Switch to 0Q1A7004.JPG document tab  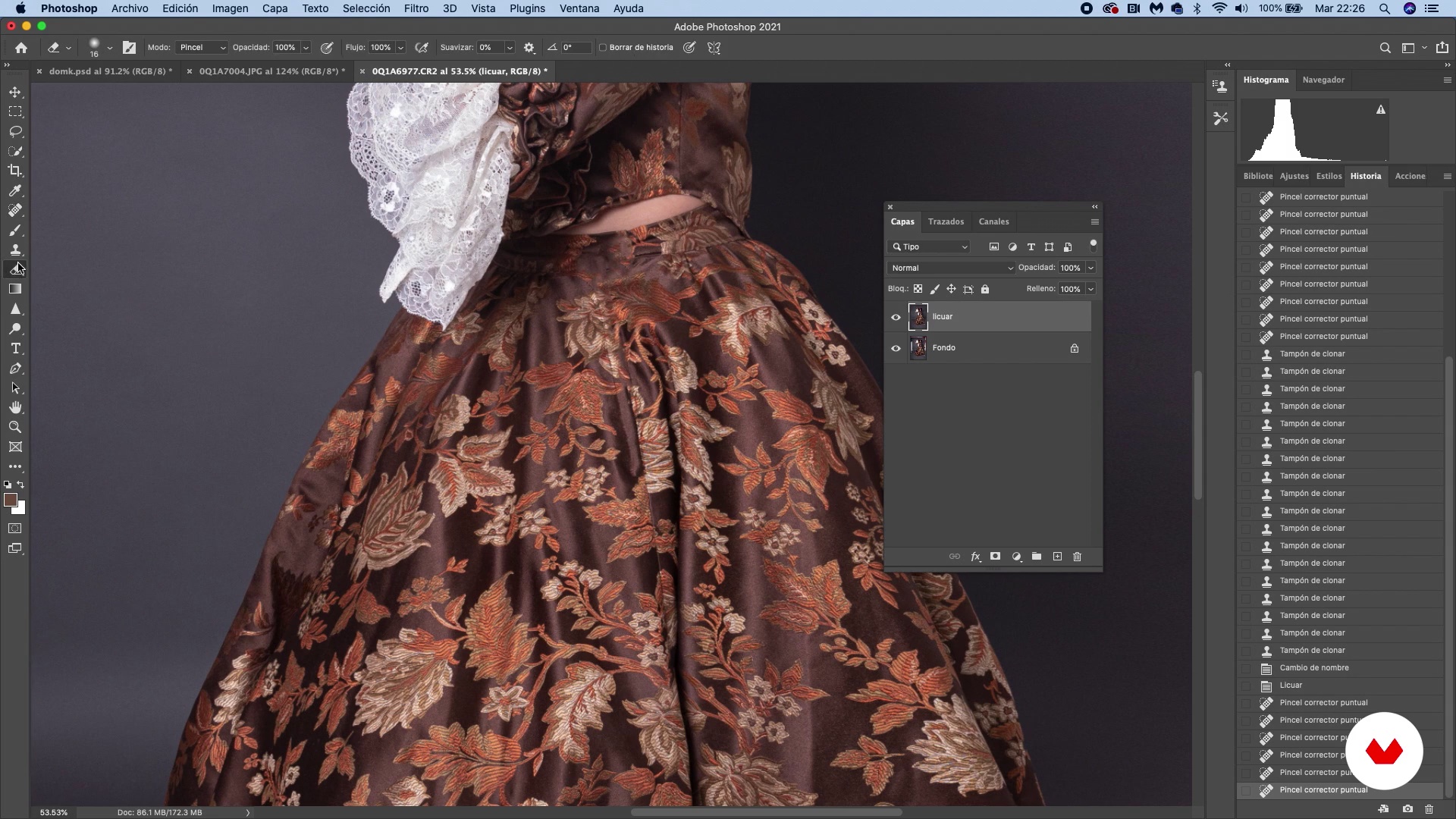[272, 71]
